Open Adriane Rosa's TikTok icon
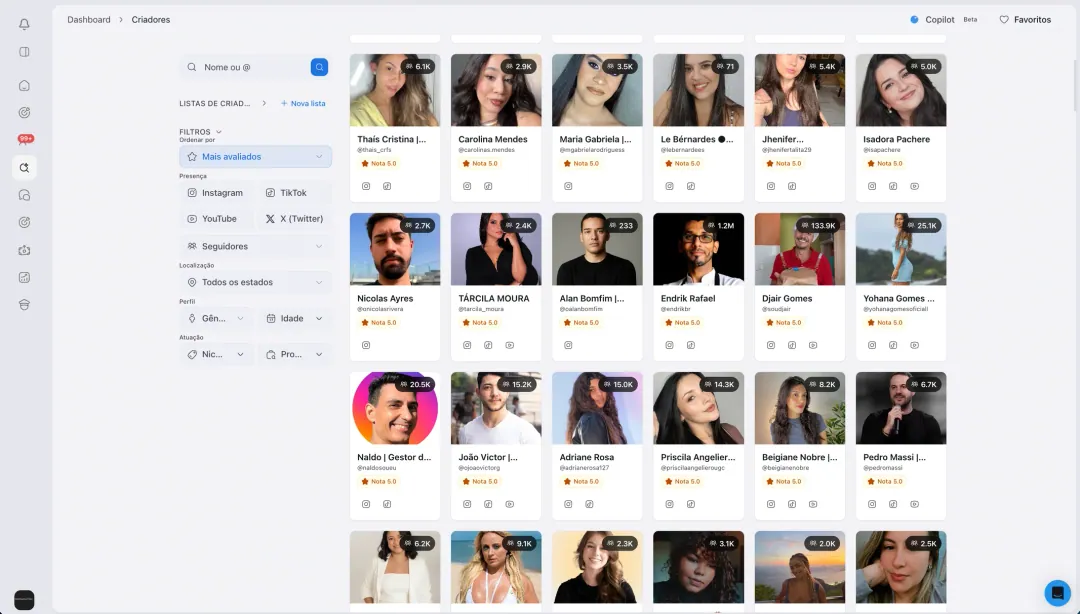 (x=590, y=504)
